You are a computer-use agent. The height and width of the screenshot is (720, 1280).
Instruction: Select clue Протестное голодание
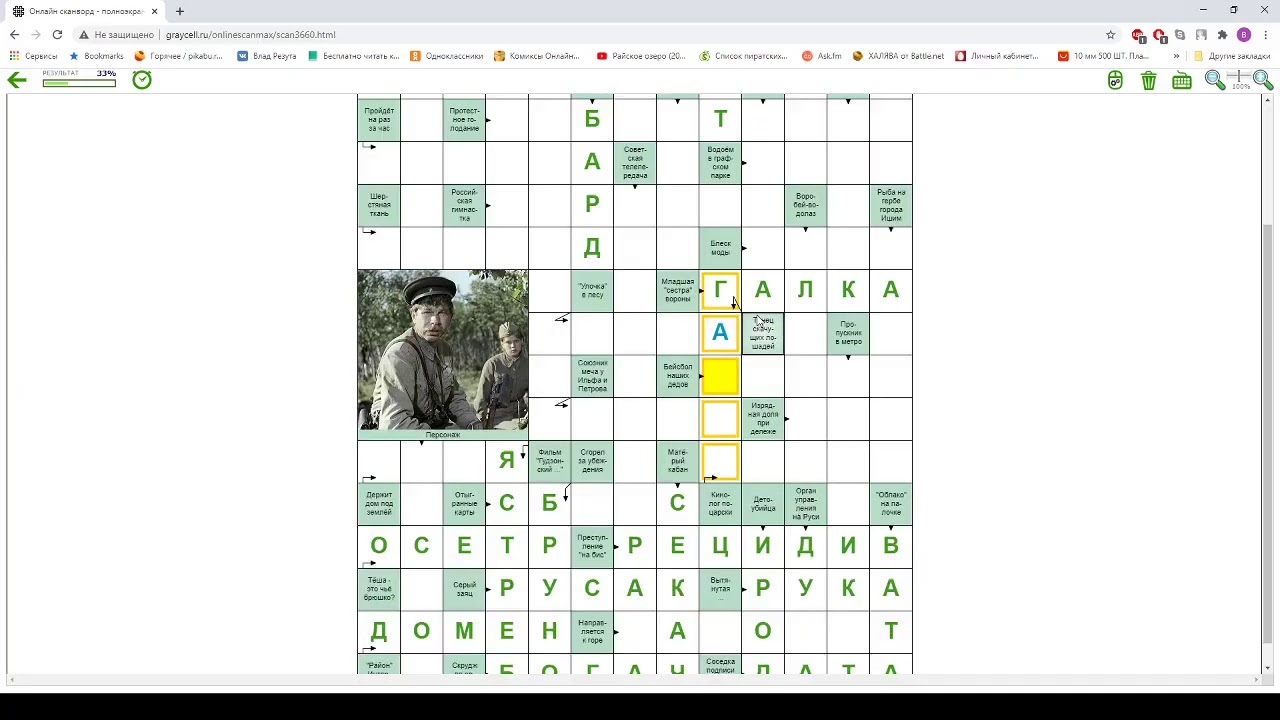point(464,120)
